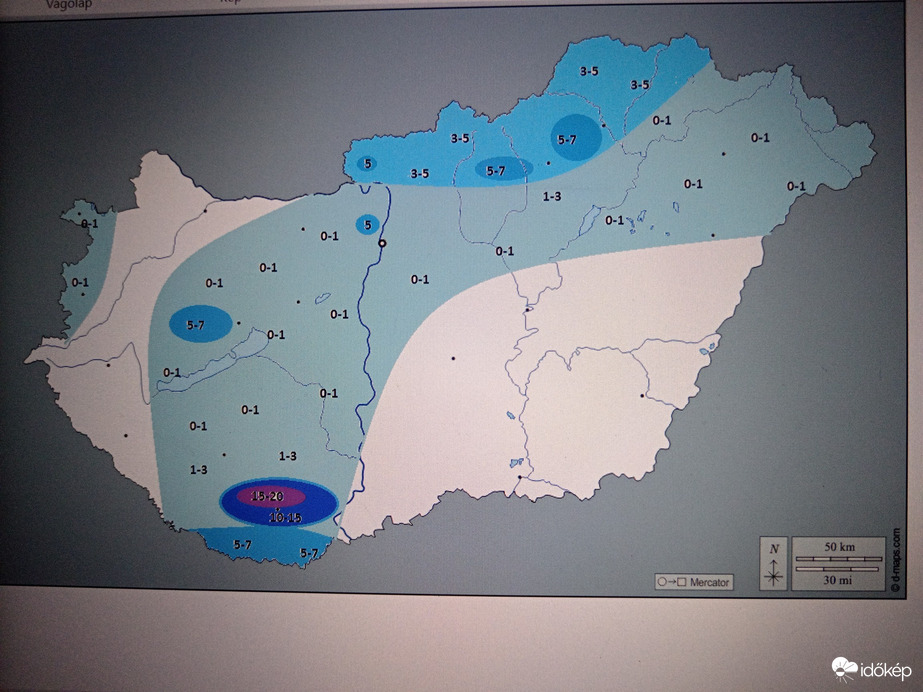Click the topmost 3-5 label in the north
The height and width of the screenshot is (692, 923).
(589, 70)
